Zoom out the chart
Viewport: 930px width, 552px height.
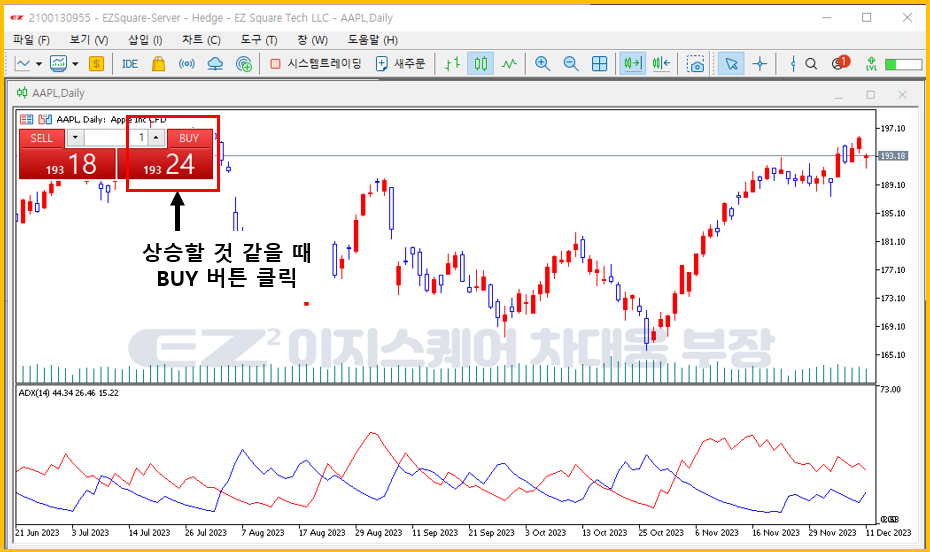571,63
